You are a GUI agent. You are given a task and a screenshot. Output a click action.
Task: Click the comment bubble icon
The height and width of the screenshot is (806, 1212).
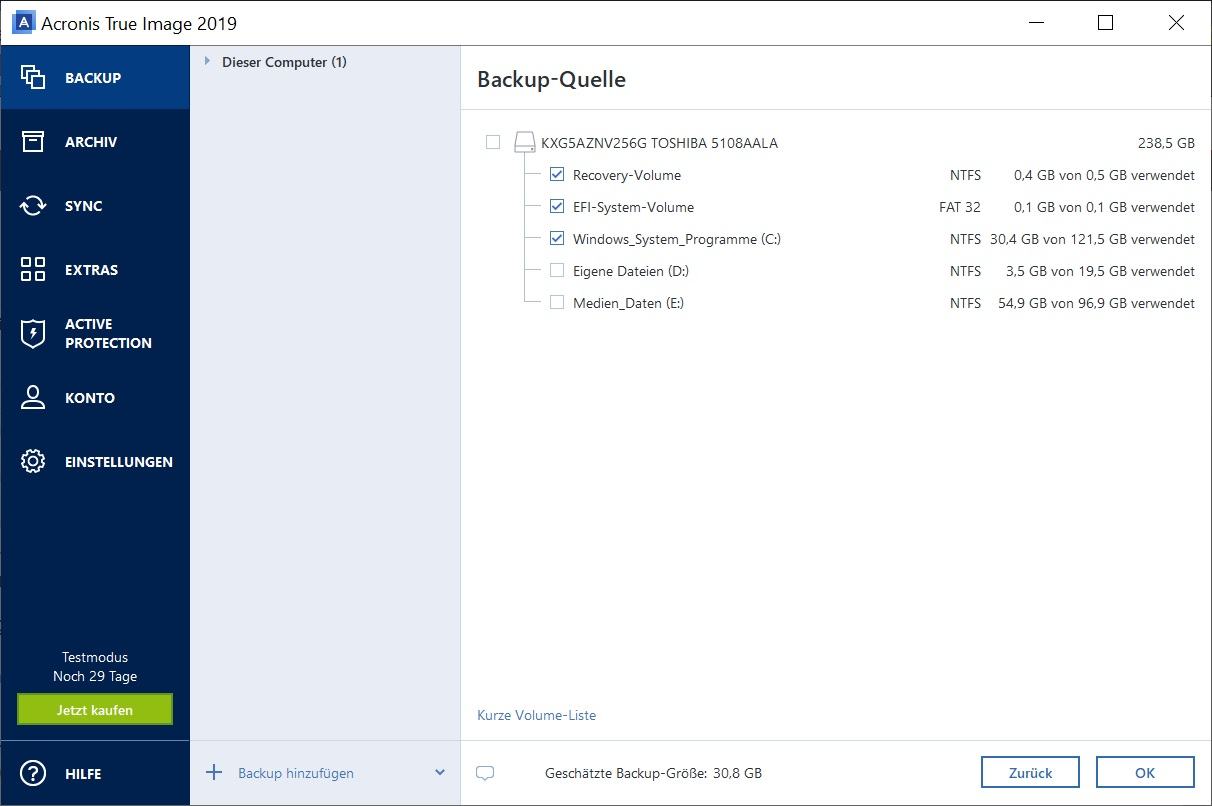(x=485, y=773)
